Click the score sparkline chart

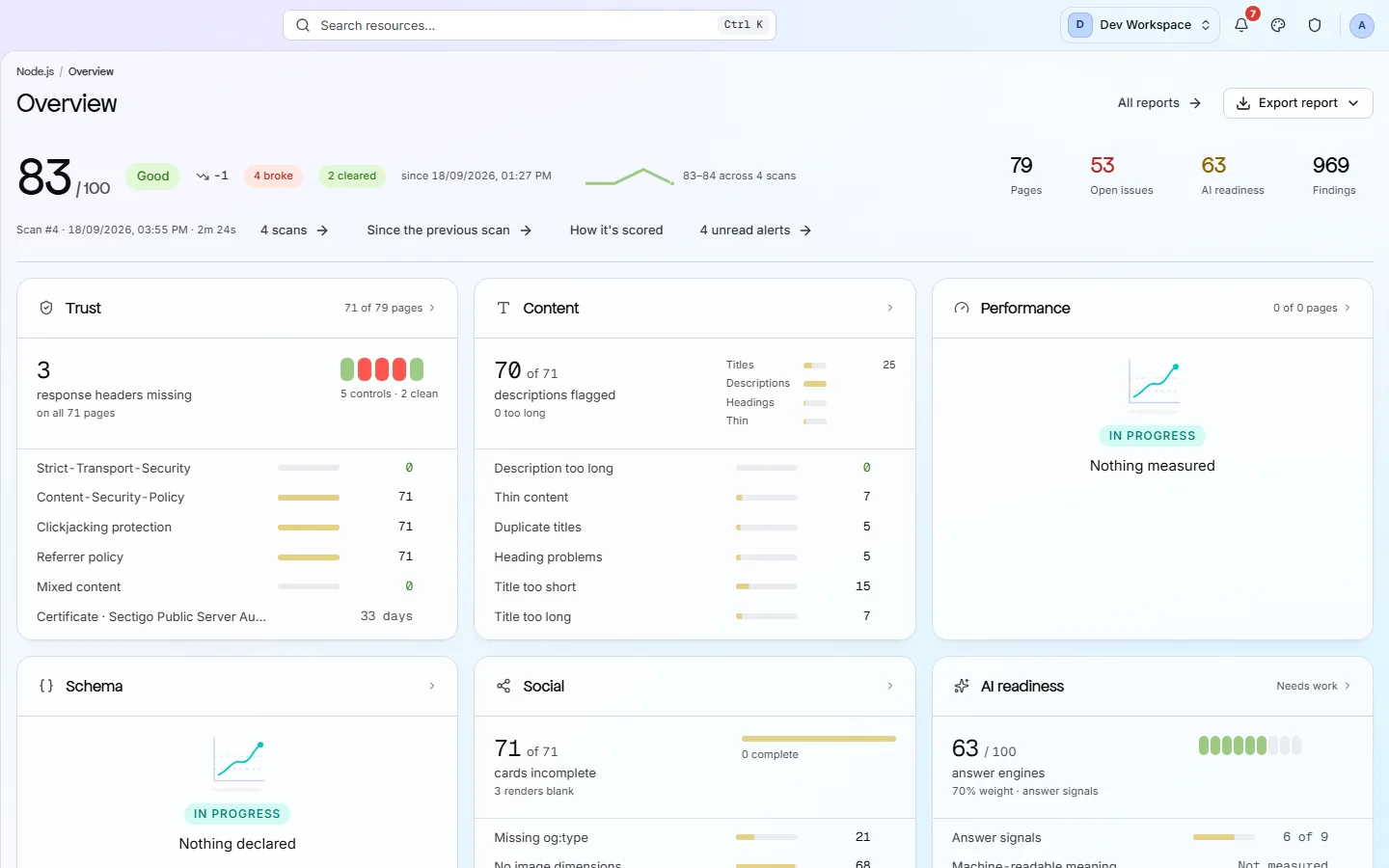pos(629,176)
